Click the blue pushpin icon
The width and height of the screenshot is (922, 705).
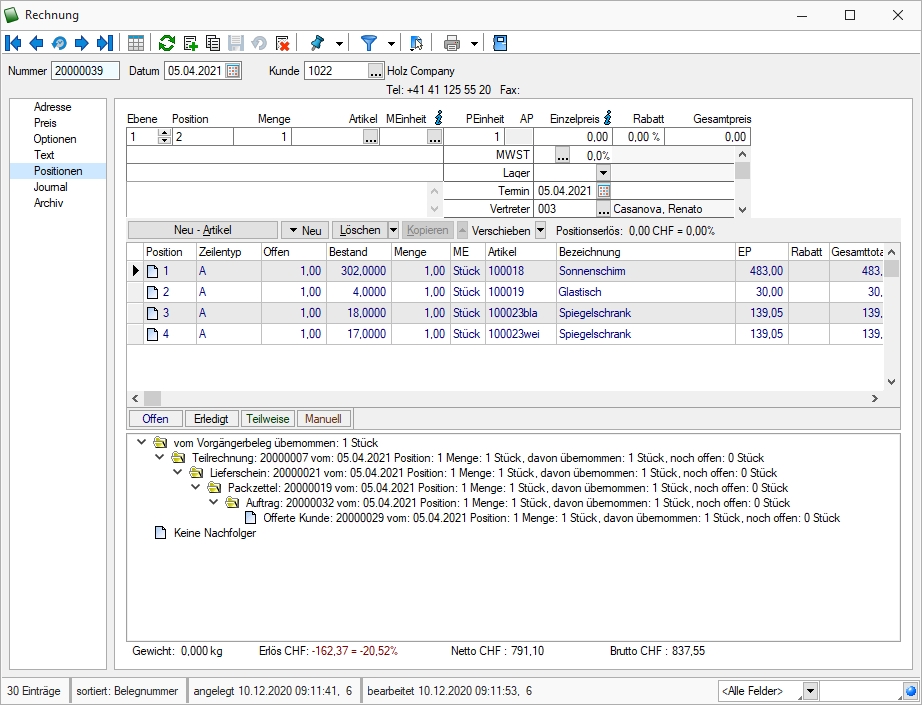318,43
